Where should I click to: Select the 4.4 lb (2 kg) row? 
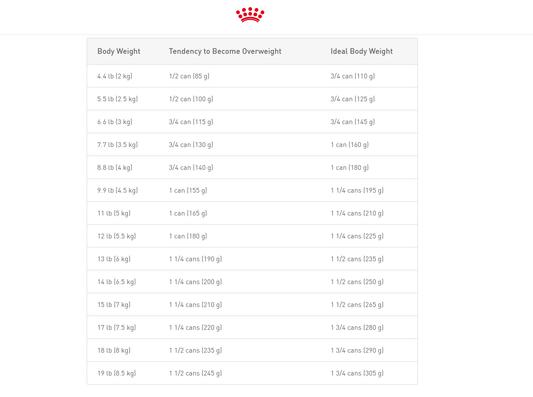point(252,76)
